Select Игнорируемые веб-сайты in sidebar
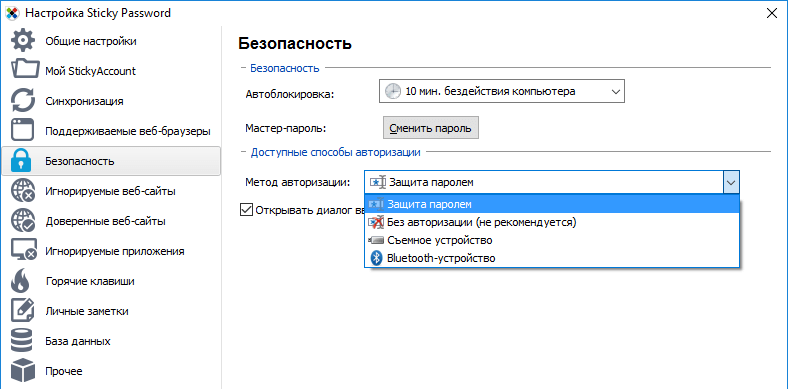Screen dimensions: 788x389 (111, 191)
